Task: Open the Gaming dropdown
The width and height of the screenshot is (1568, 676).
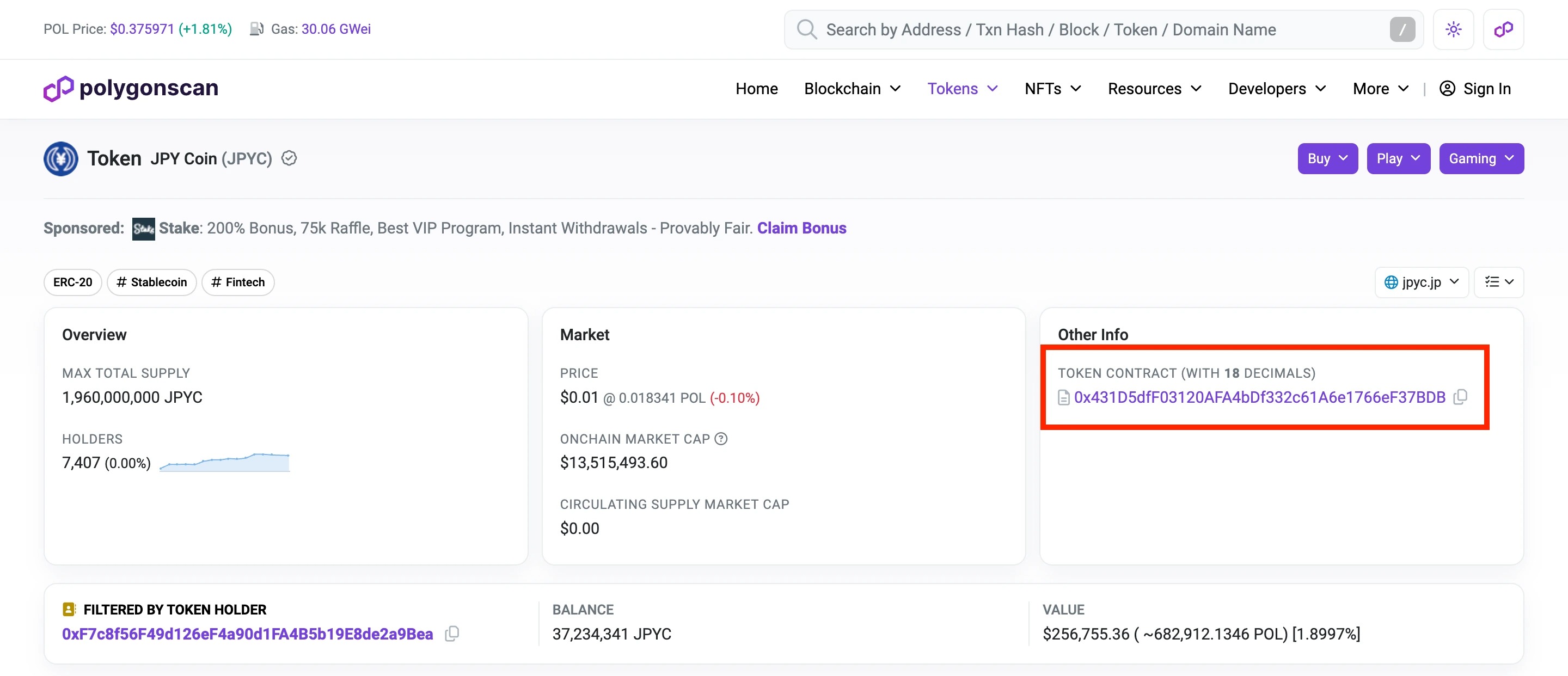Action: point(1481,159)
